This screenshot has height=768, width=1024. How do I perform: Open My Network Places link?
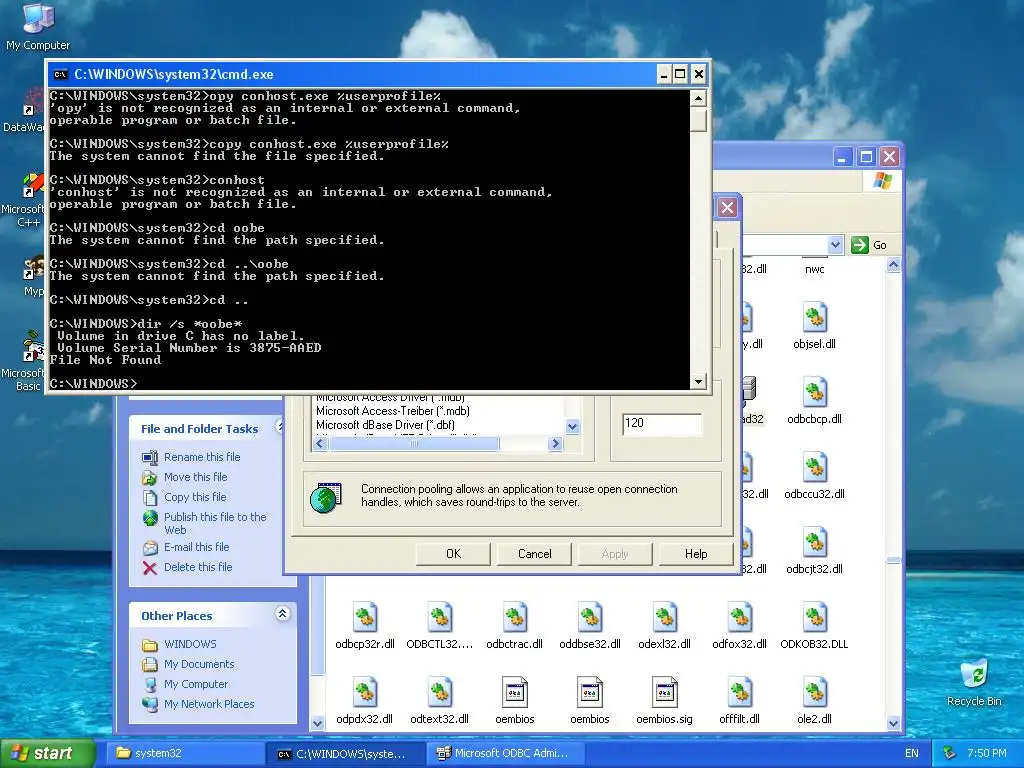point(209,704)
